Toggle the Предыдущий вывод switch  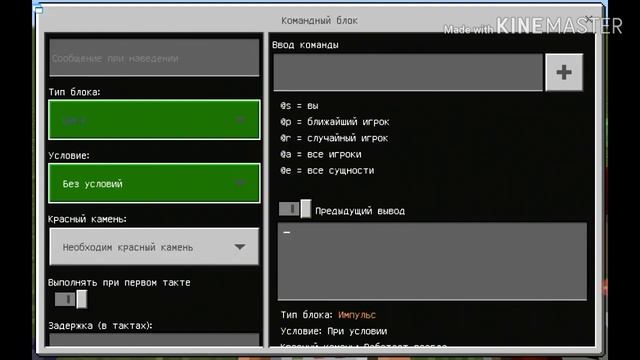(x=295, y=209)
